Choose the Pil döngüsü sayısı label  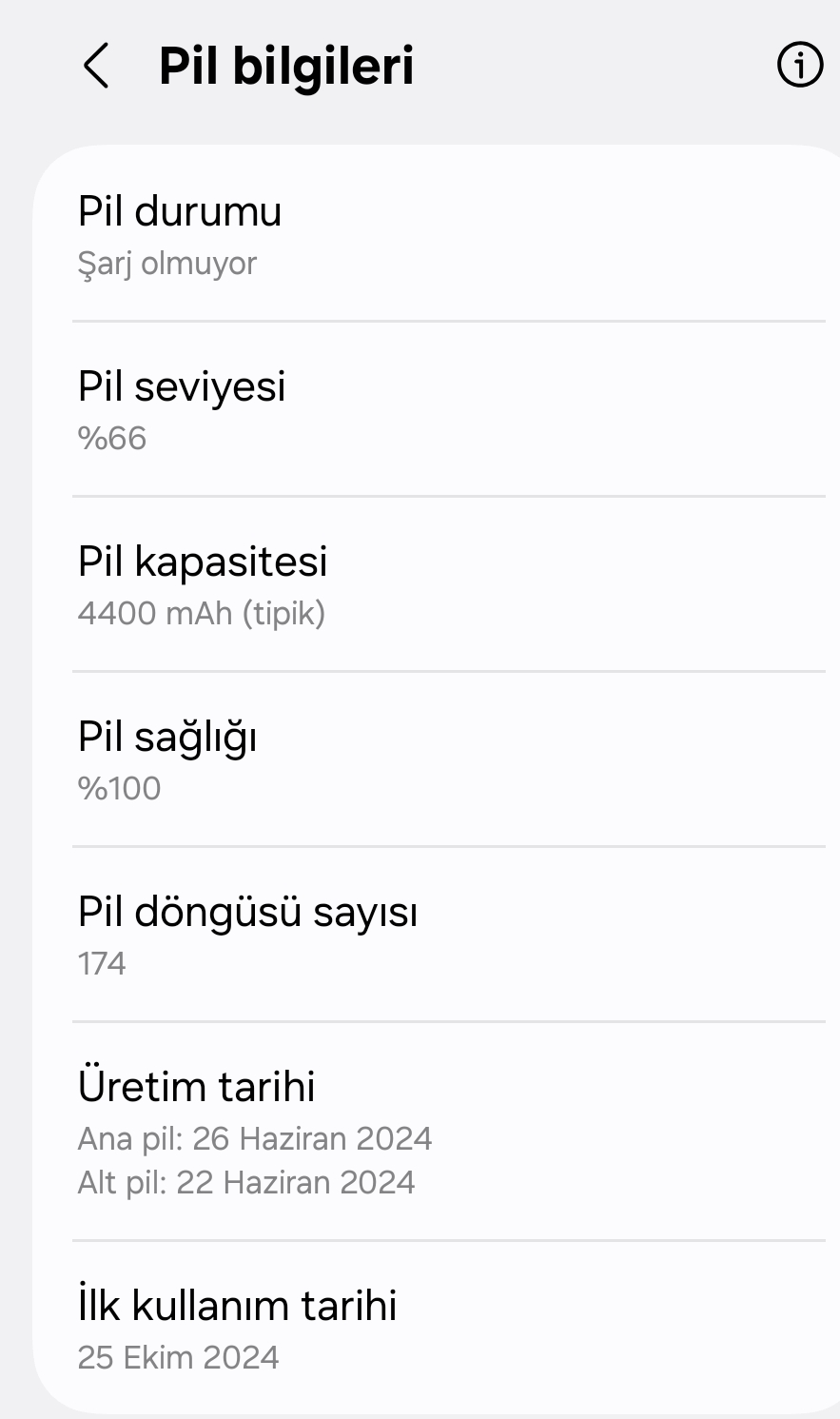pyautogui.click(x=247, y=912)
